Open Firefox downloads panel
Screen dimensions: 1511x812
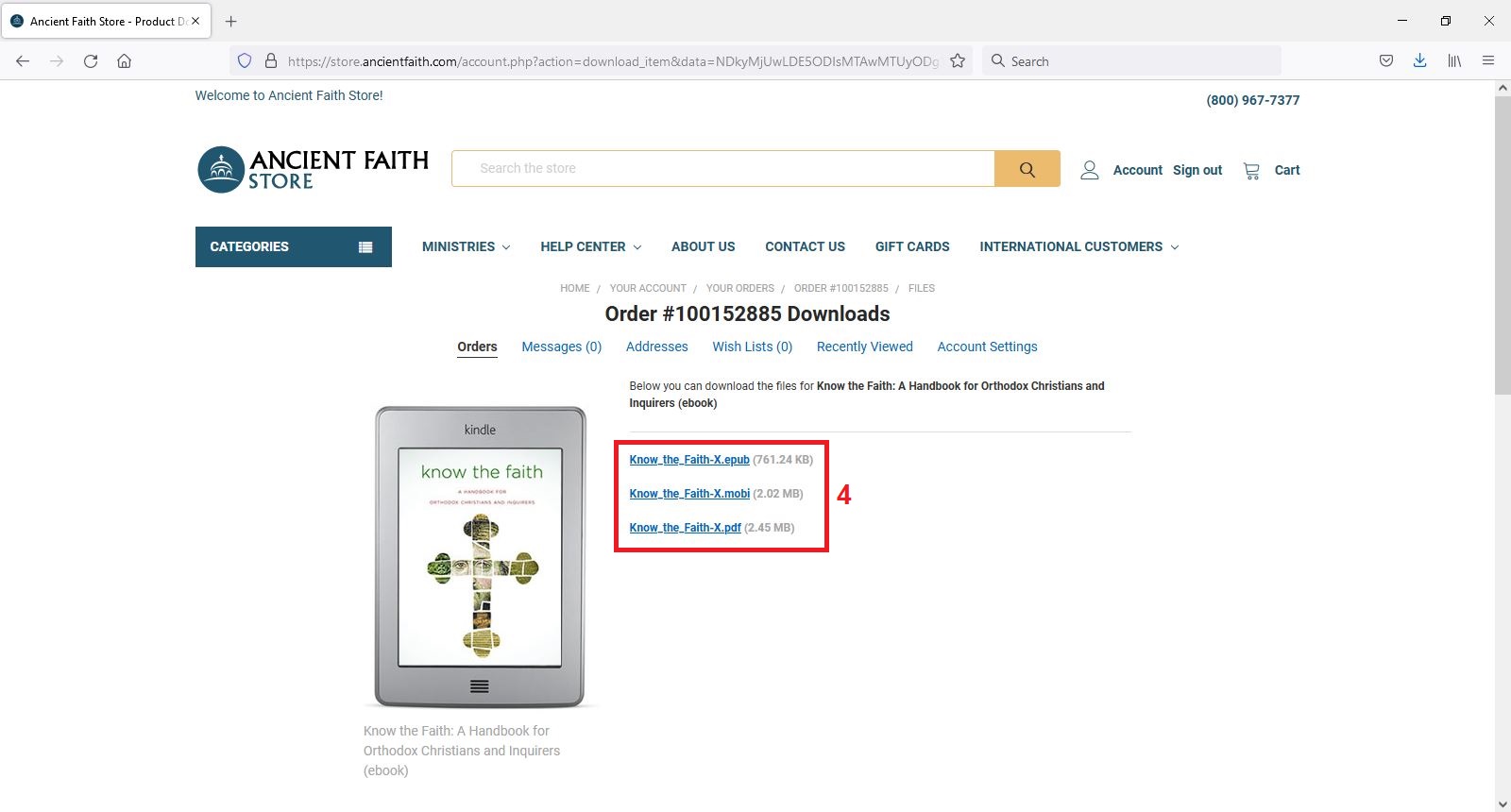pyautogui.click(x=1419, y=61)
